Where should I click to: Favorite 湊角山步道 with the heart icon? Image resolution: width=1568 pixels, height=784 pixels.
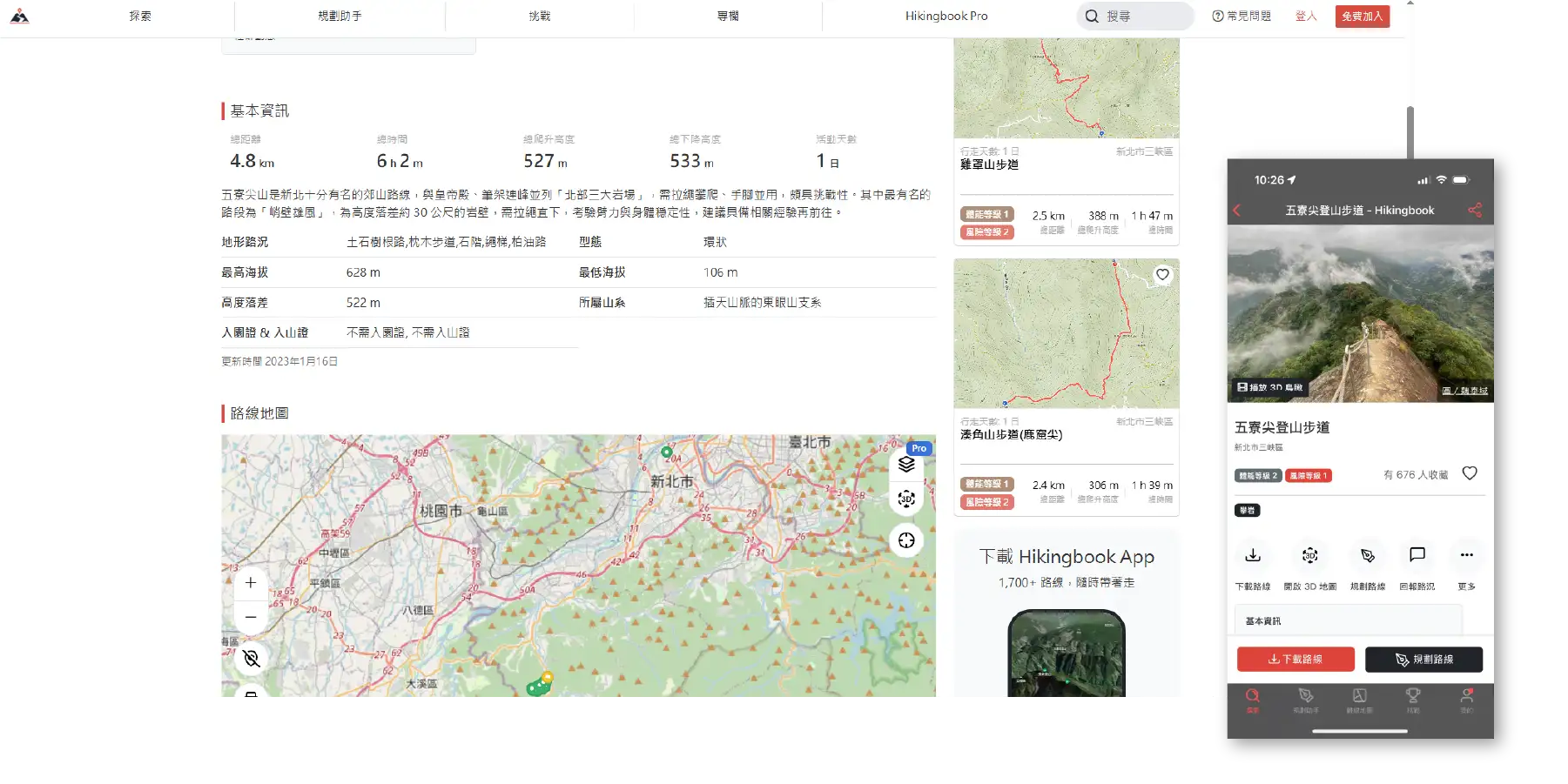click(1162, 275)
